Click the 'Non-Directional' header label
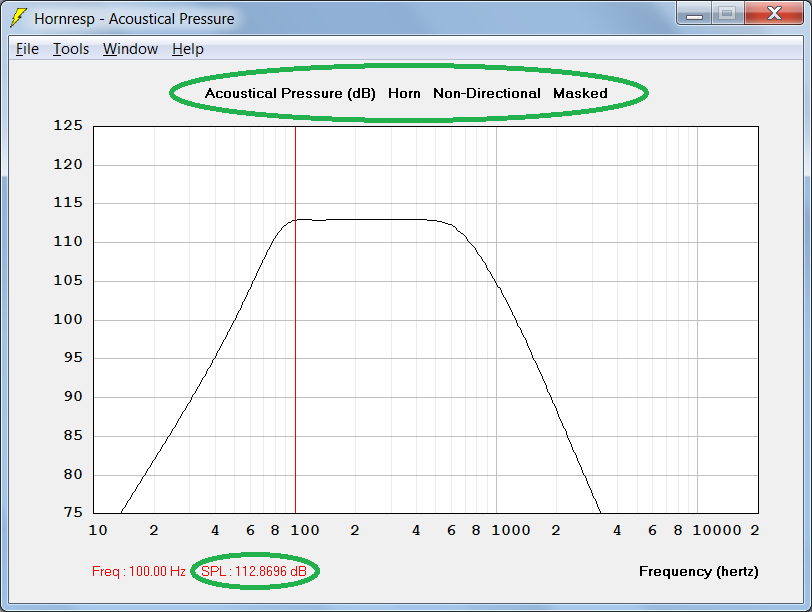The image size is (812, 612). click(x=487, y=93)
